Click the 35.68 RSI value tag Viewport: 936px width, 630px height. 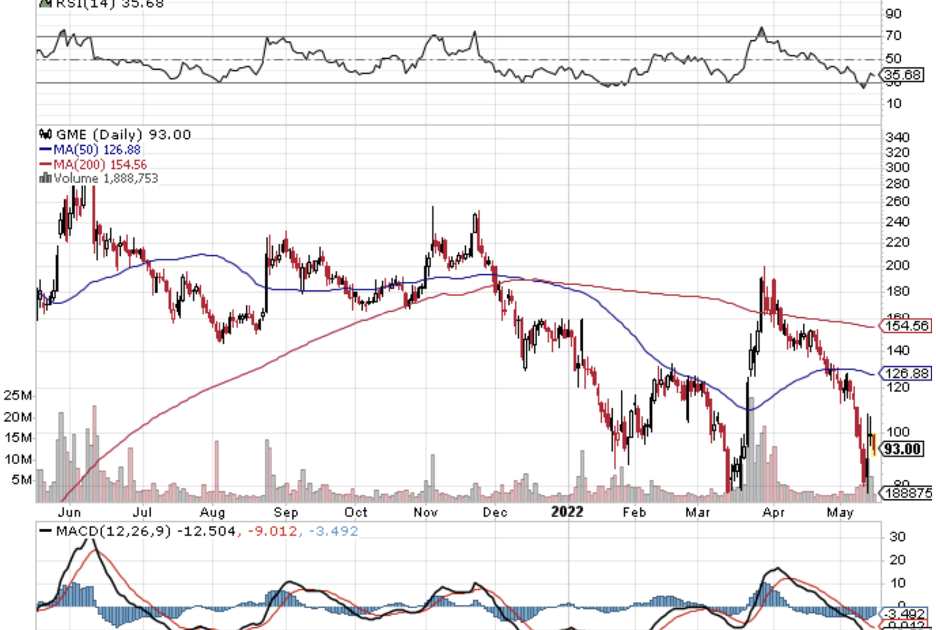[x=903, y=75]
